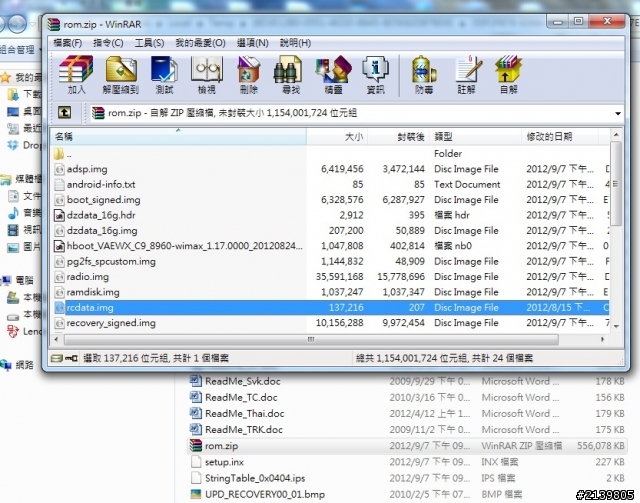Click the 自解 (SFX) toolbar icon
Image resolution: width=640 pixels, height=503 pixels.
[x=508, y=75]
